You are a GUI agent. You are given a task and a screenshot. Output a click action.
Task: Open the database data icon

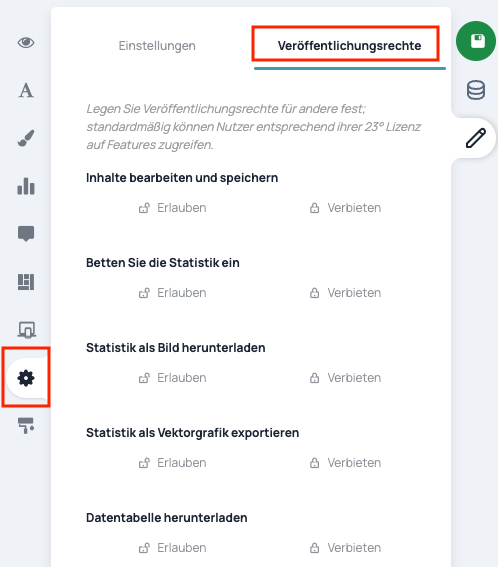[476, 90]
